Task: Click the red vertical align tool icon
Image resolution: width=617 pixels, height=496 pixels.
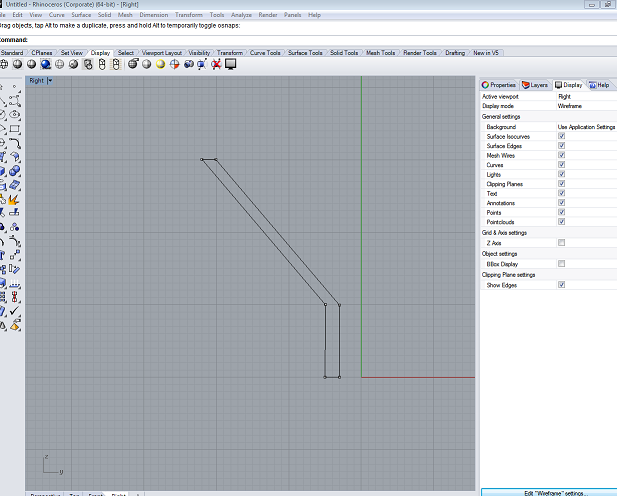Action: point(15,296)
